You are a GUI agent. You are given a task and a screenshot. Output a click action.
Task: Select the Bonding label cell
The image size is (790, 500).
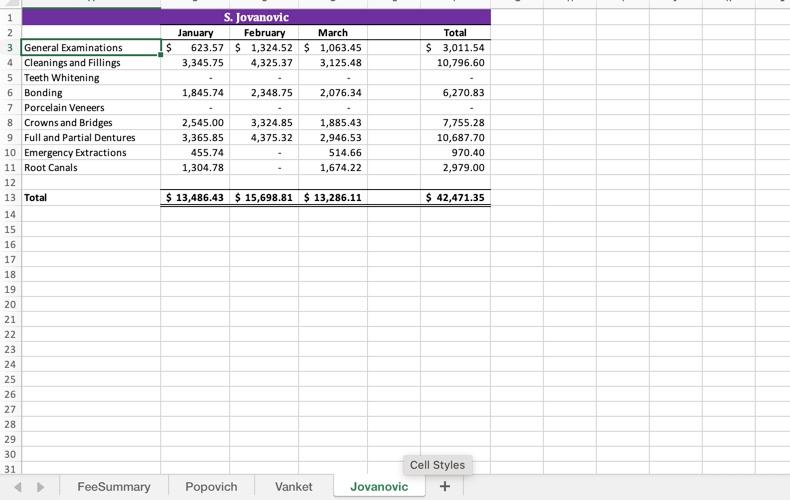91,93
